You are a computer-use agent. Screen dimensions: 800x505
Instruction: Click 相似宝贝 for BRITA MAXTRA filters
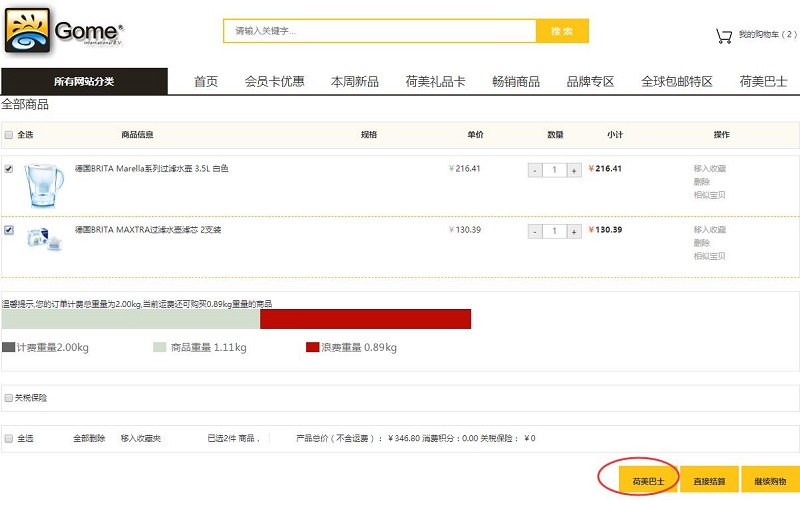click(710, 256)
